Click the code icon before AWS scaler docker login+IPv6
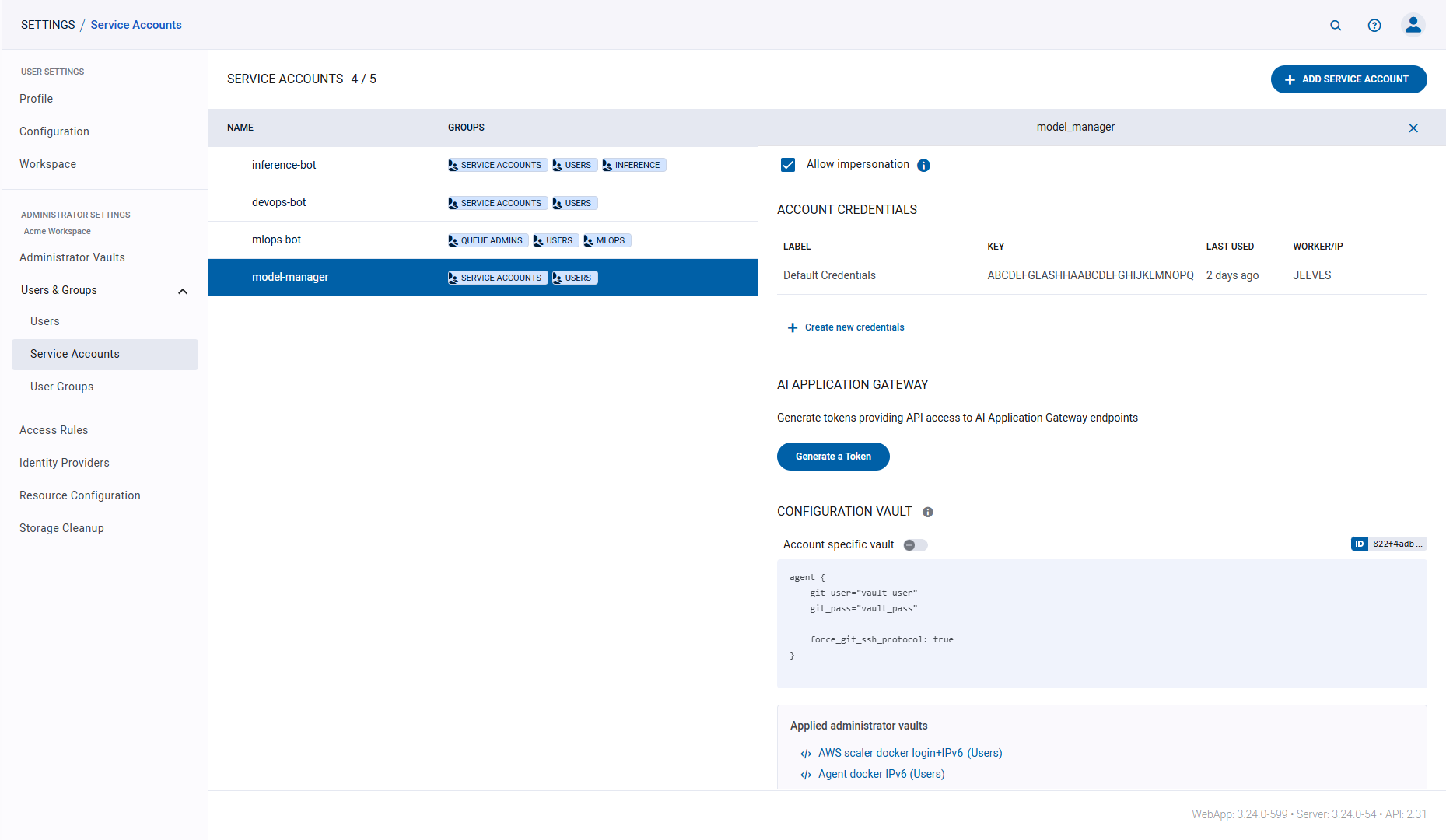The width and height of the screenshot is (1446, 840). (805, 753)
